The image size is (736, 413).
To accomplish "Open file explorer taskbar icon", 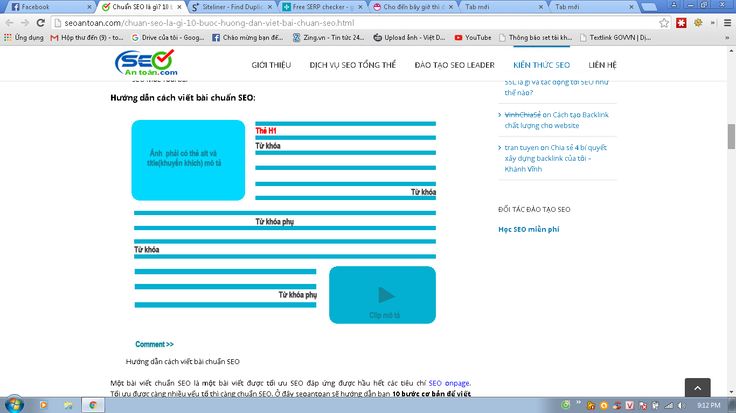I will click(69, 405).
